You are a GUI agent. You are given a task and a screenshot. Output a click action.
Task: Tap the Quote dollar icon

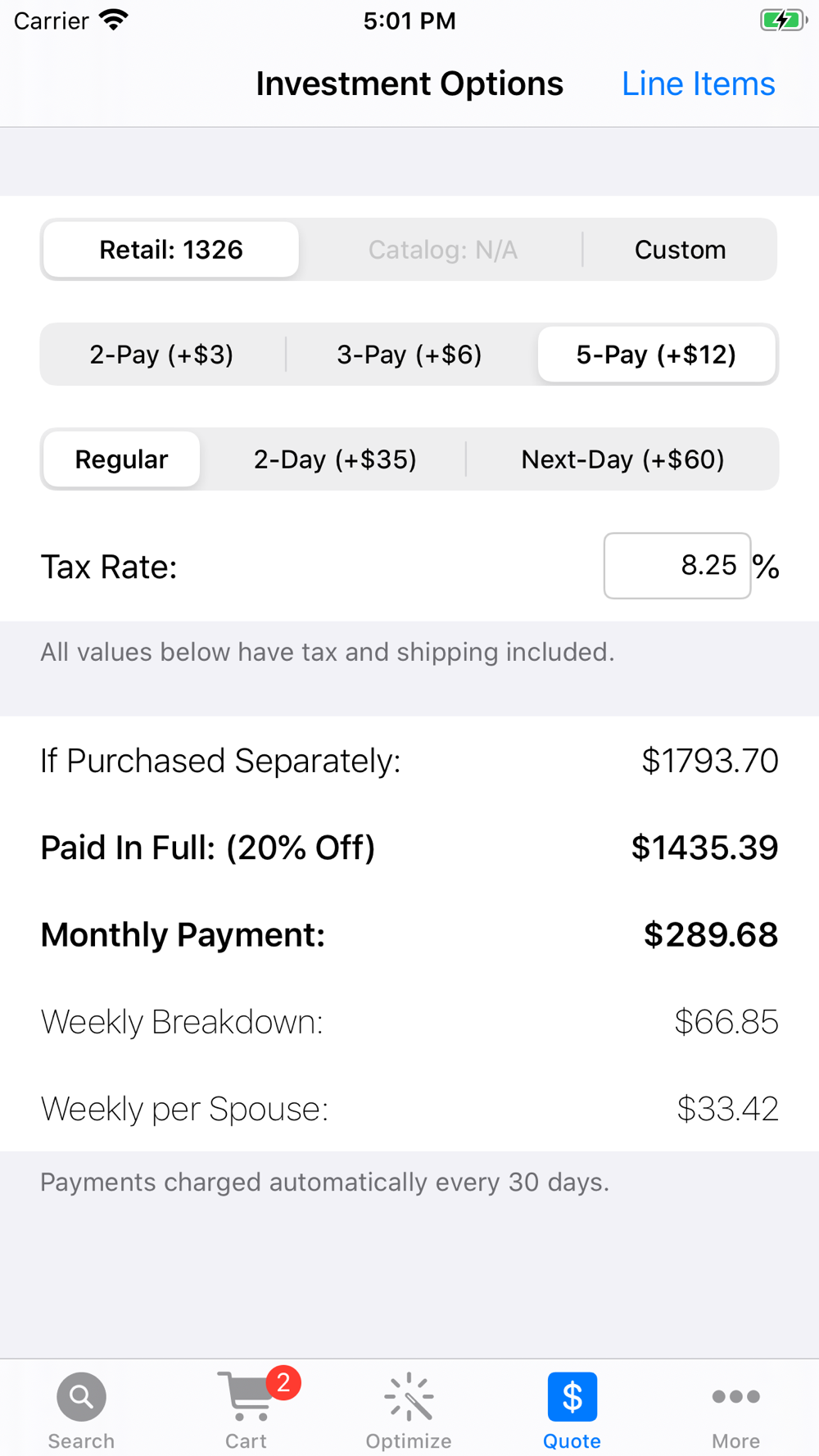click(x=572, y=1397)
